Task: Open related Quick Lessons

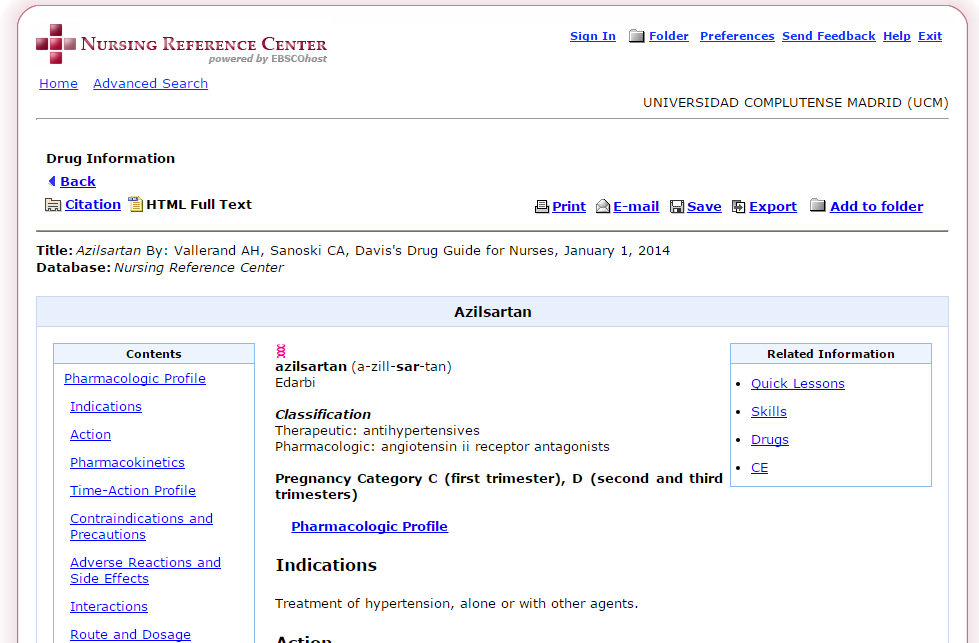Action: click(798, 384)
